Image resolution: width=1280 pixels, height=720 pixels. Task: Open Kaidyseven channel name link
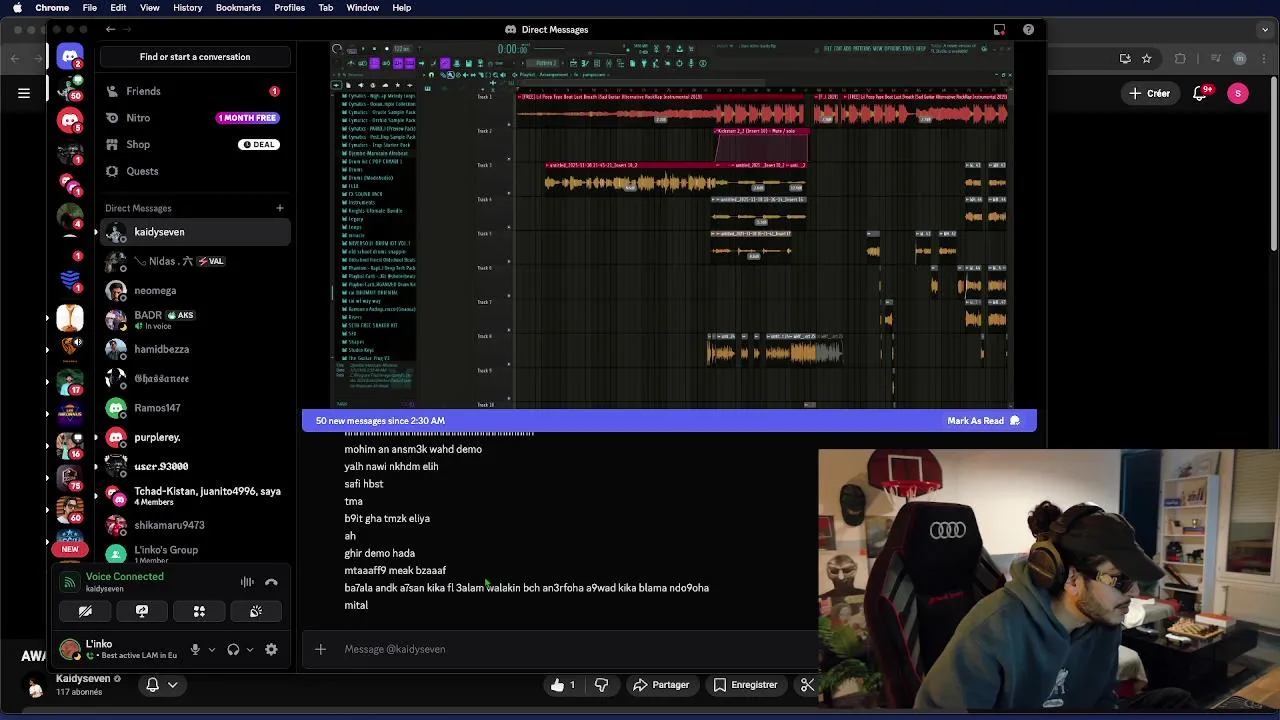pos(83,679)
